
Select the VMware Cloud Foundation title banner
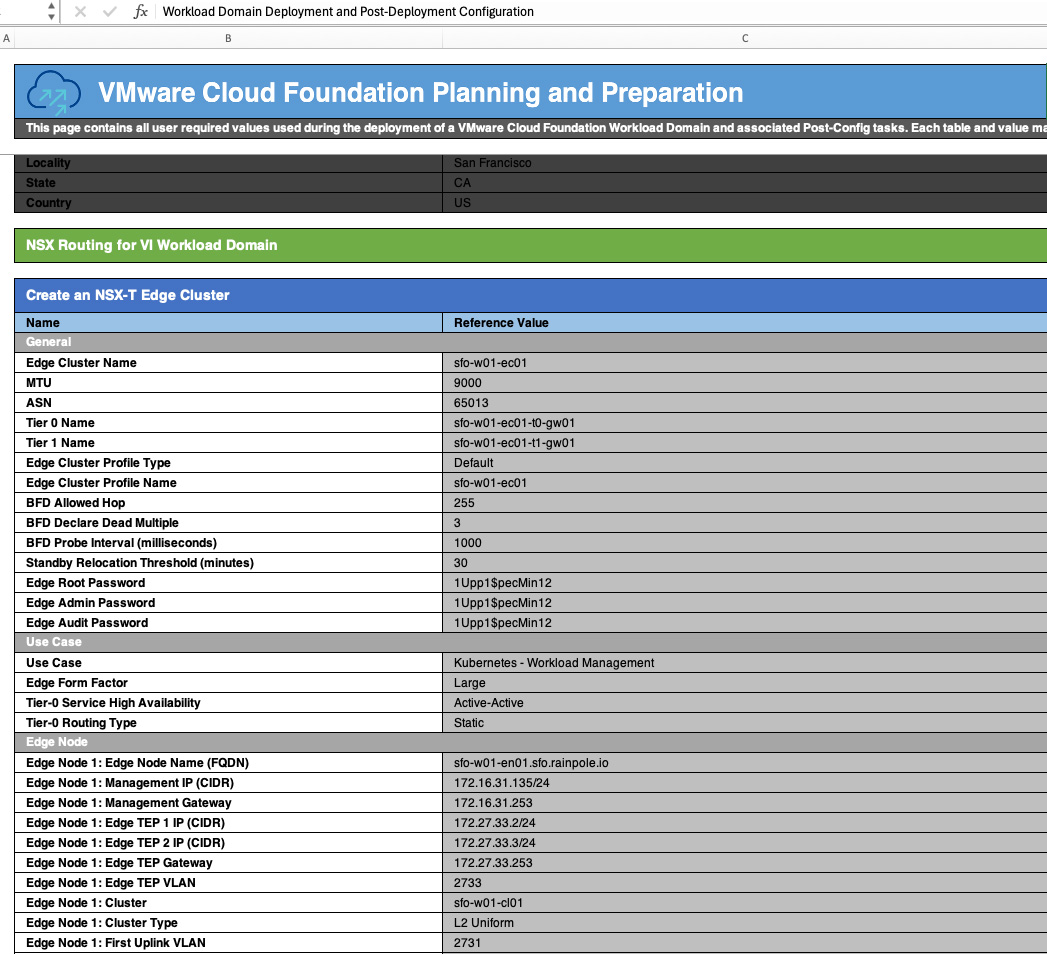(x=530, y=92)
